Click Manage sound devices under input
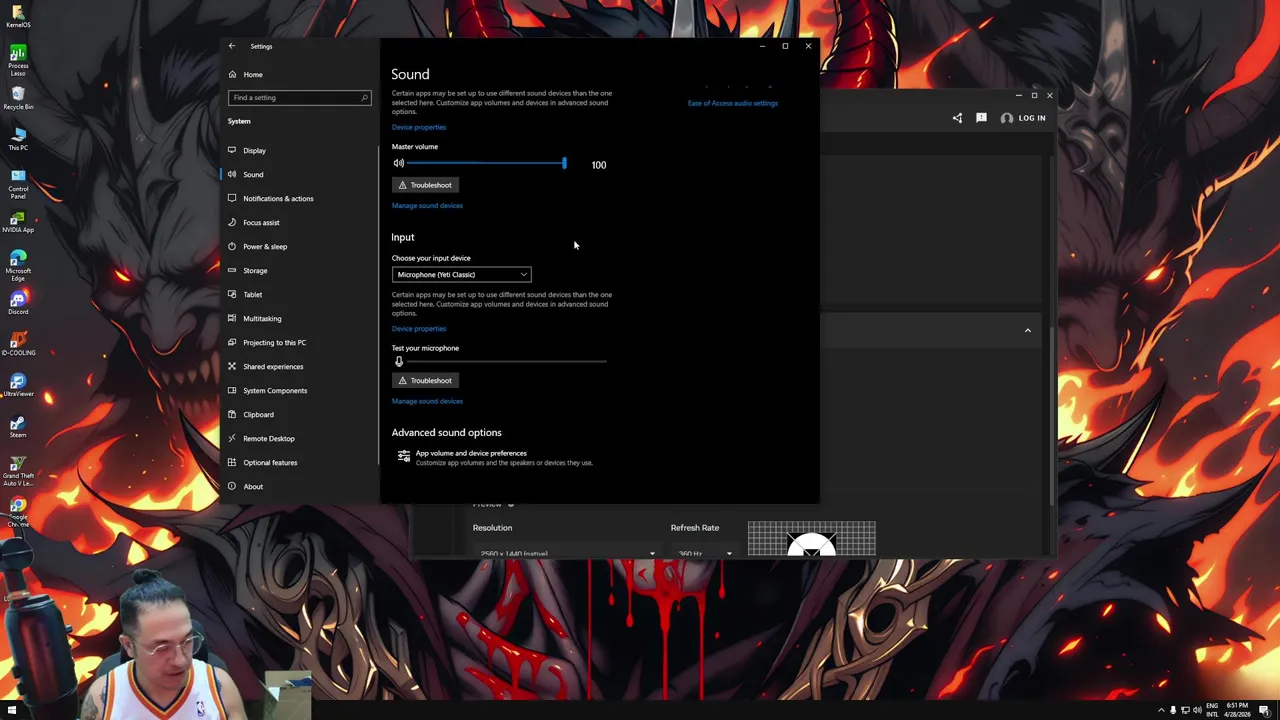This screenshot has height=720, width=1280. pos(427,401)
